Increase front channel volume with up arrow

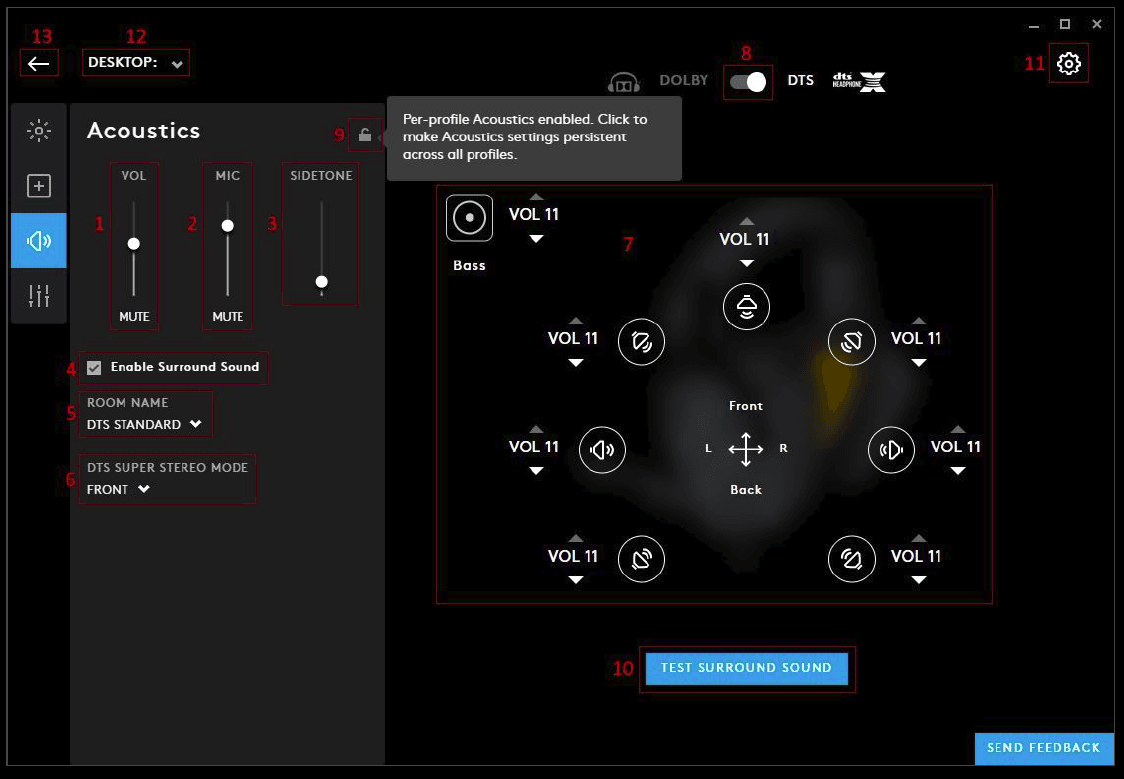pos(745,221)
